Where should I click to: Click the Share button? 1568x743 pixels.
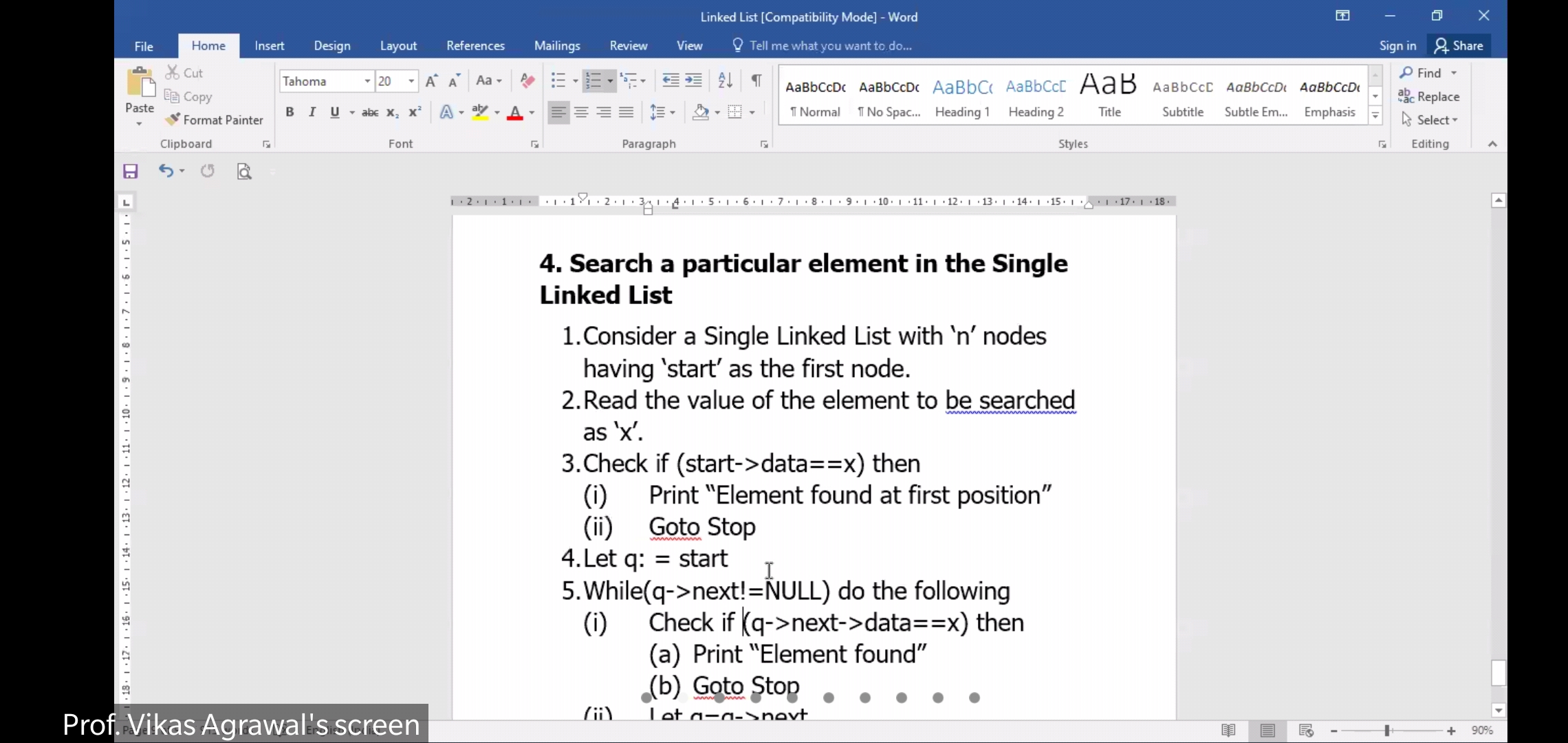point(1459,45)
